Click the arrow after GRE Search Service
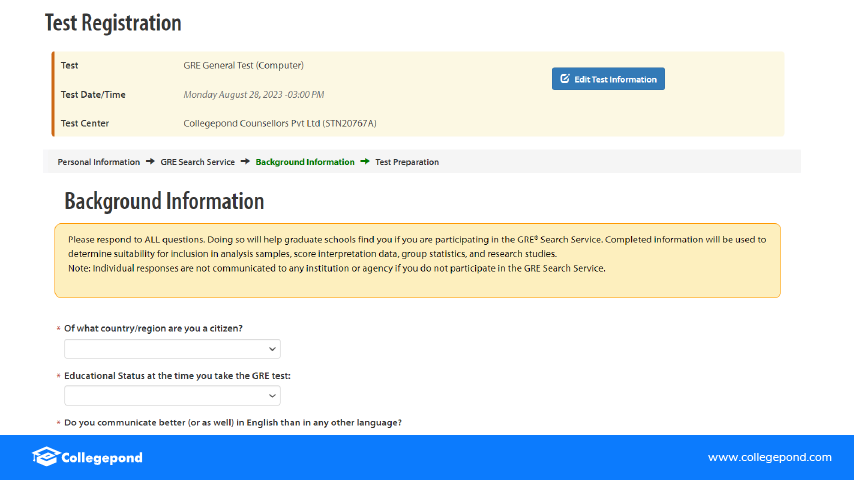854x480 pixels. point(245,162)
